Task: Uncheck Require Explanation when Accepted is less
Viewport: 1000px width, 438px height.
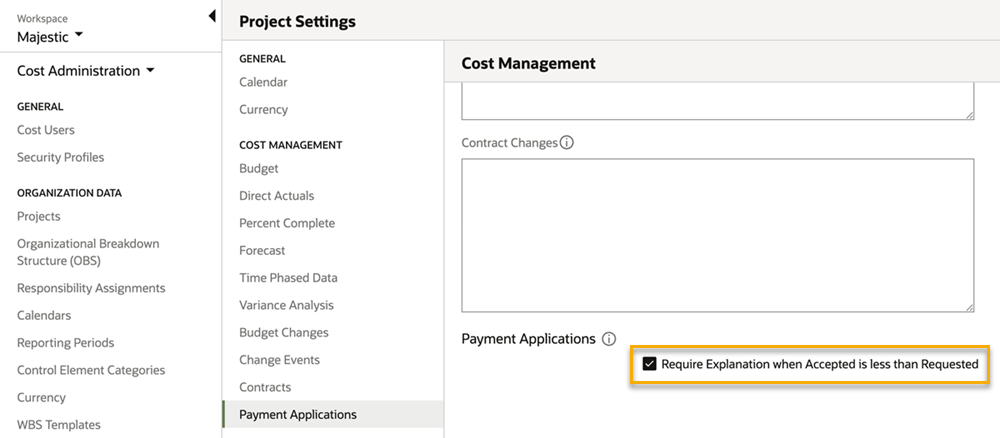Action: (650, 364)
